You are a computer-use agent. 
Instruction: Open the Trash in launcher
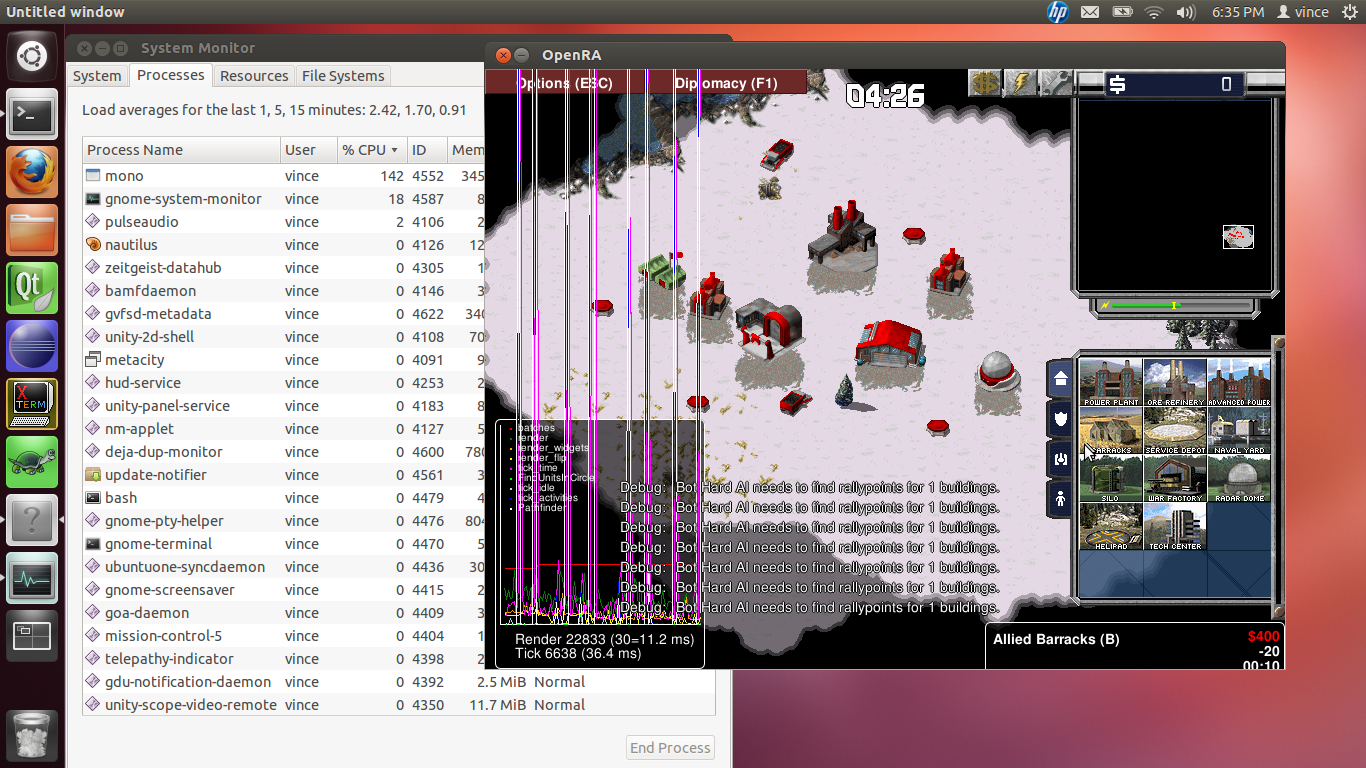pos(32,735)
